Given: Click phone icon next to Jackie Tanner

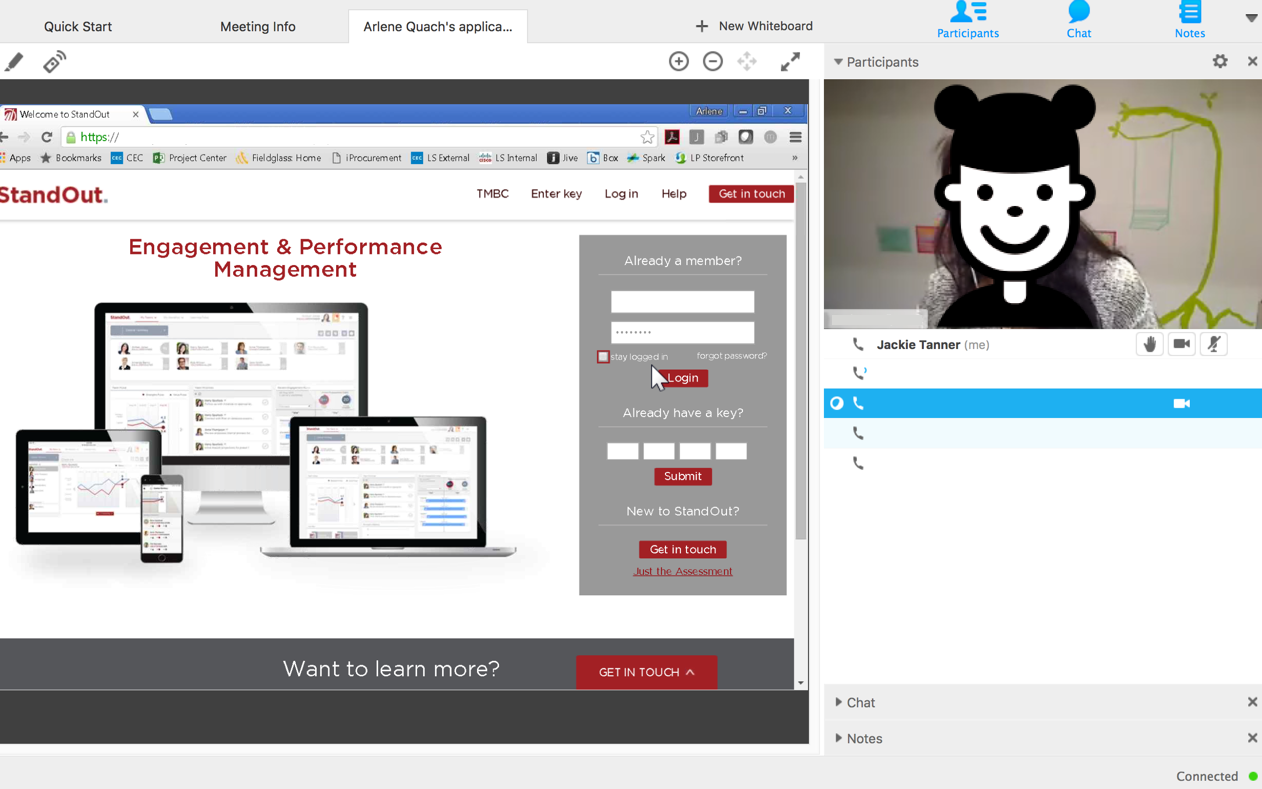Looking at the screenshot, I should coord(858,345).
